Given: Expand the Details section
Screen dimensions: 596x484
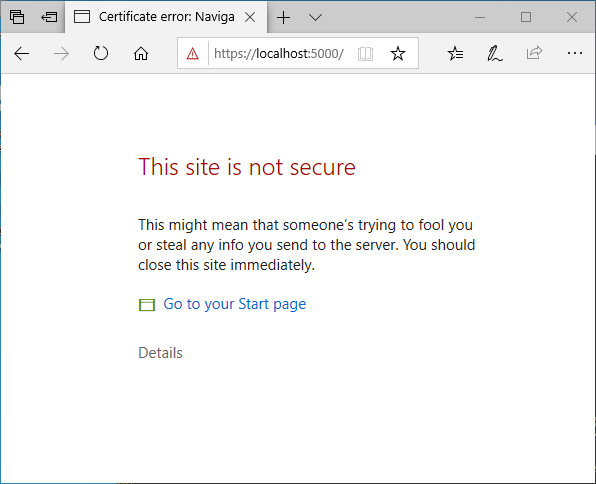Looking at the screenshot, I should [160, 353].
